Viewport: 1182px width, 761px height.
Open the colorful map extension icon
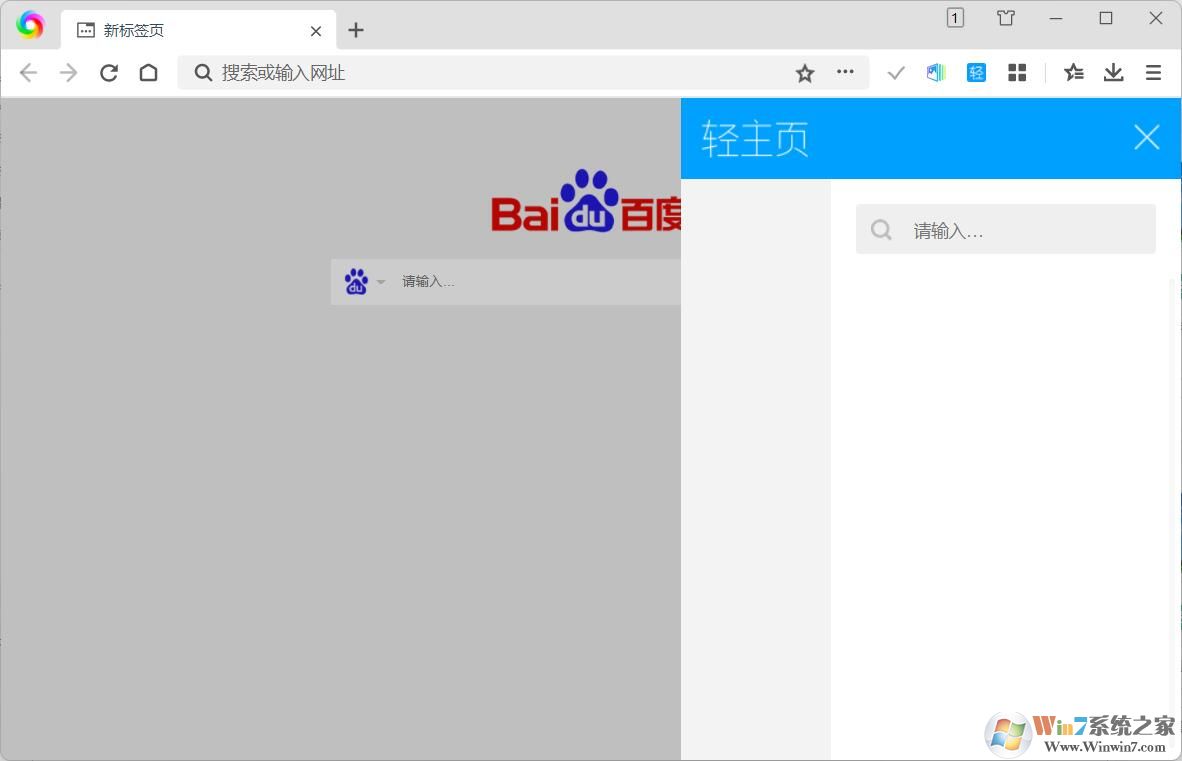[935, 72]
